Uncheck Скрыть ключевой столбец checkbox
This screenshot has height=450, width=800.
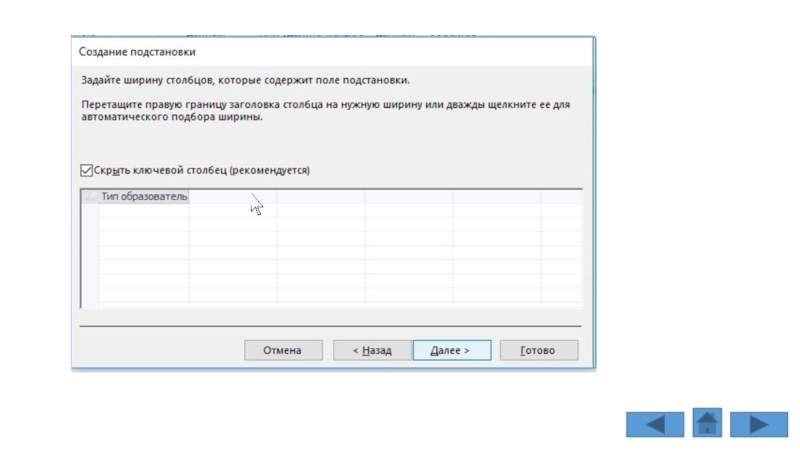click(x=86, y=170)
